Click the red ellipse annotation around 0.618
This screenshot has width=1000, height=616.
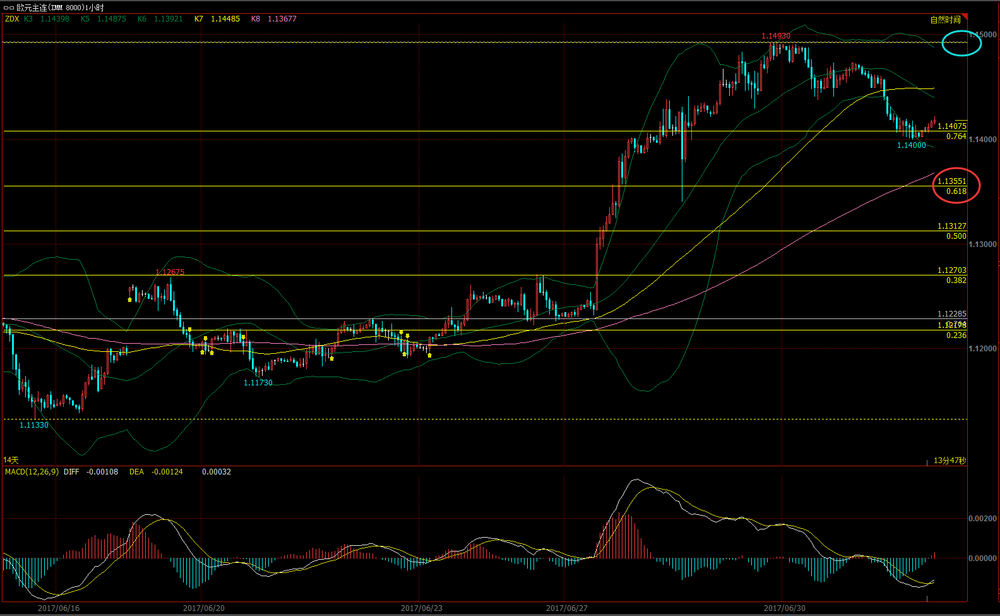pyautogui.click(x=957, y=185)
